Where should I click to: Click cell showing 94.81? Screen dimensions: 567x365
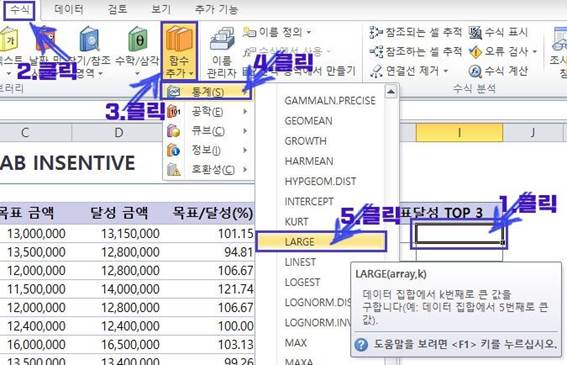pyautogui.click(x=239, y=252)
